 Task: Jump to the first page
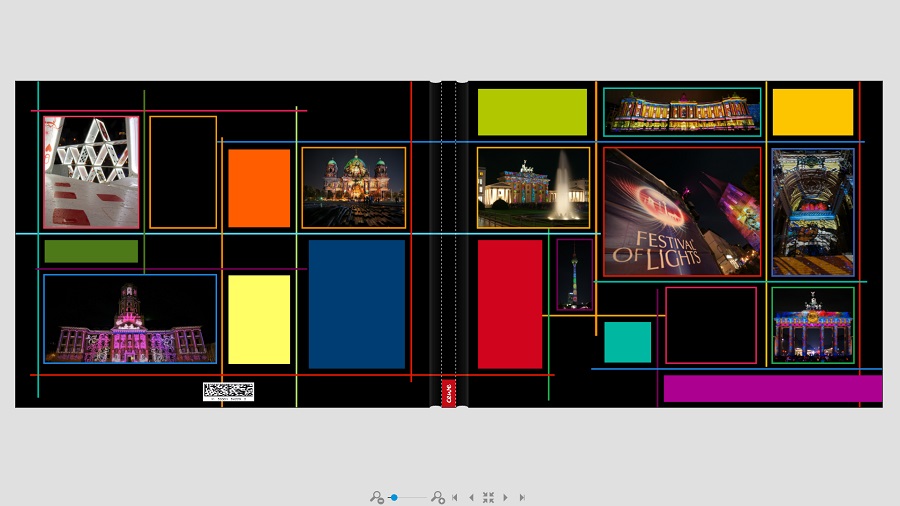tap(455, 497)
